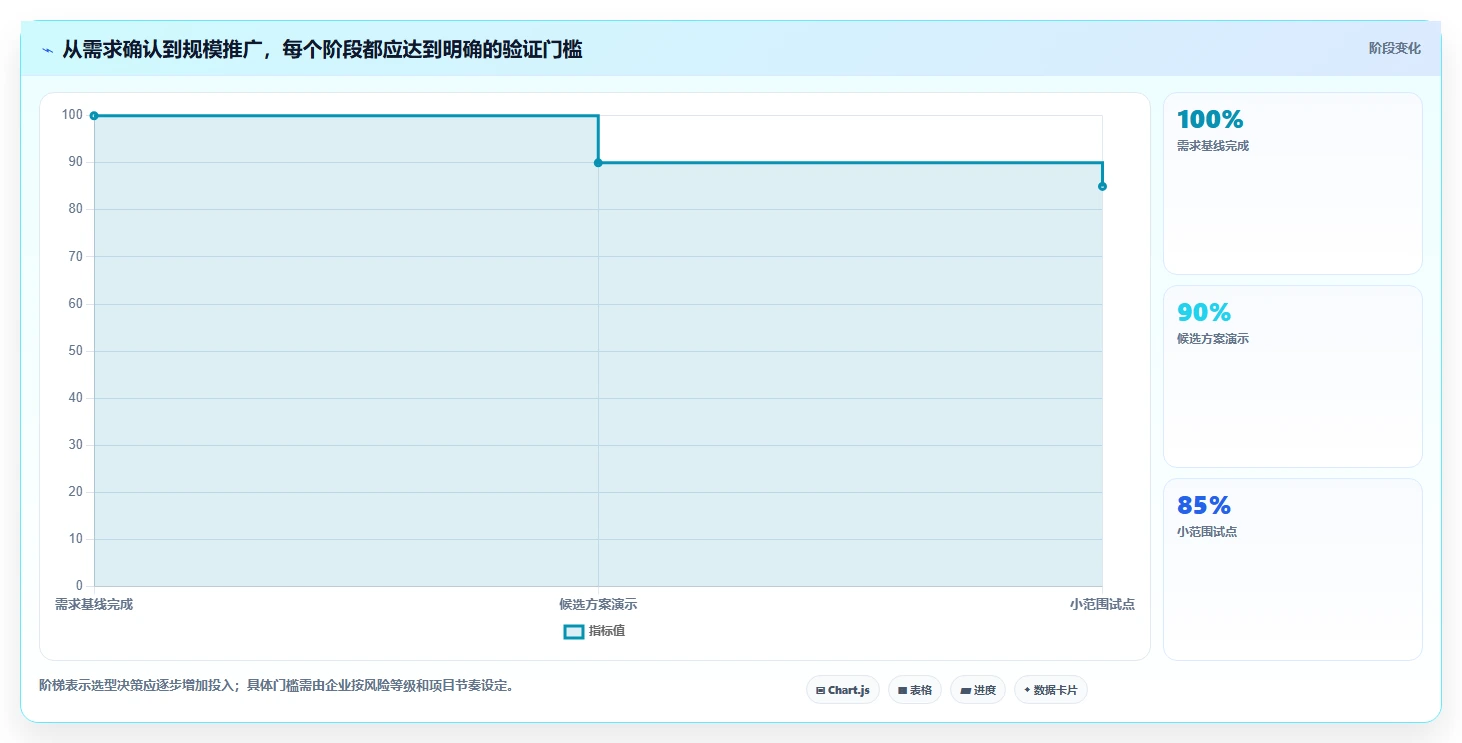Click the data point at 小范围试点 (85)

[1102, 186]
